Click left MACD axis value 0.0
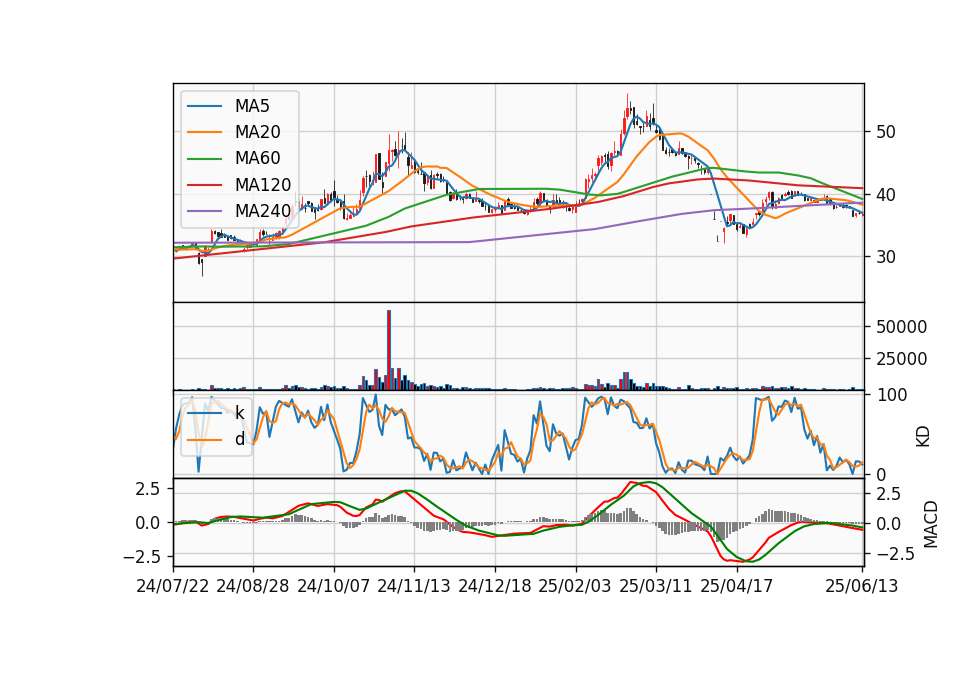Screen dimensions: 960x690 pos(147,523)
